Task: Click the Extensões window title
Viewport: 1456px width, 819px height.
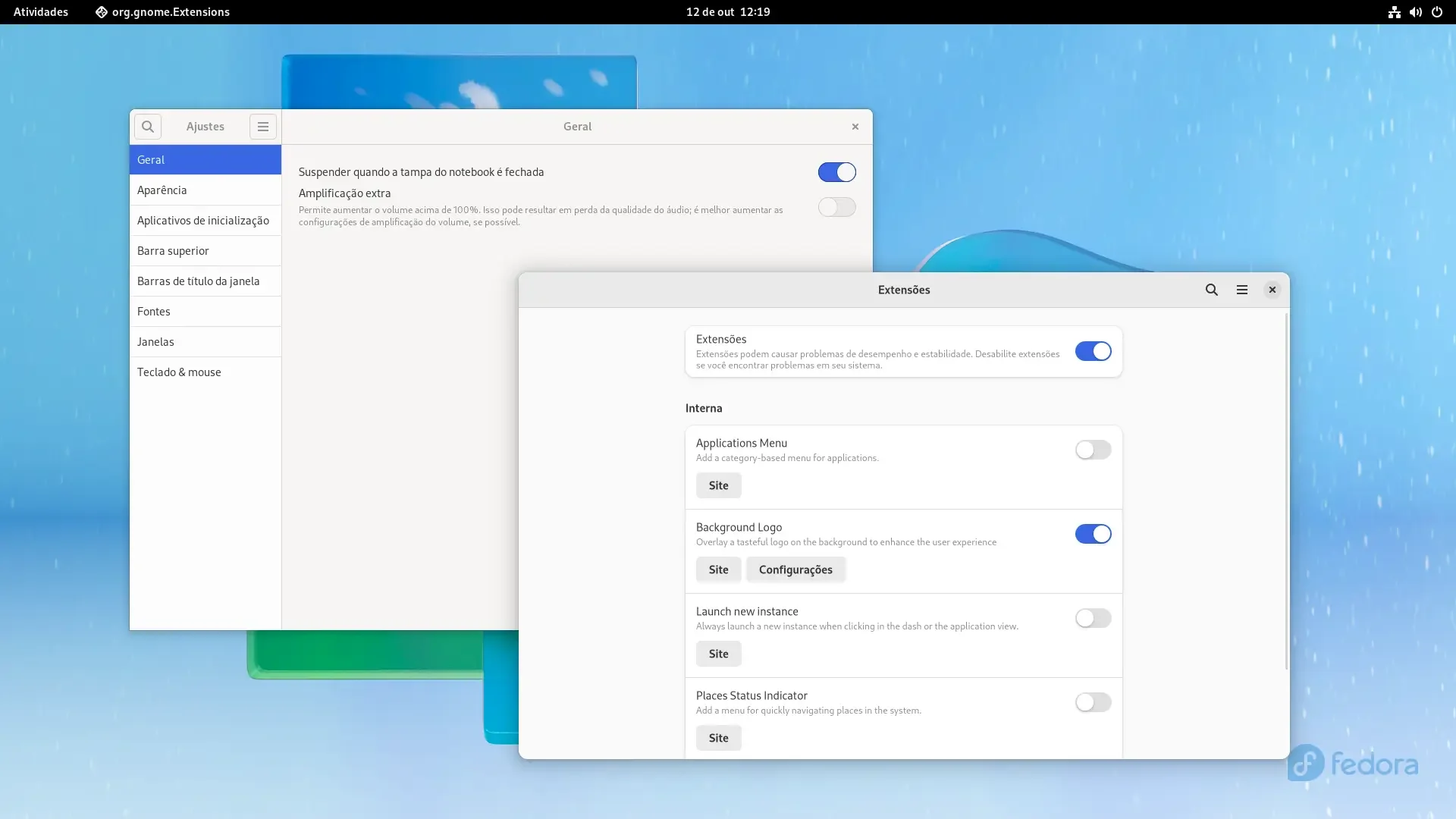Action: 904,290
